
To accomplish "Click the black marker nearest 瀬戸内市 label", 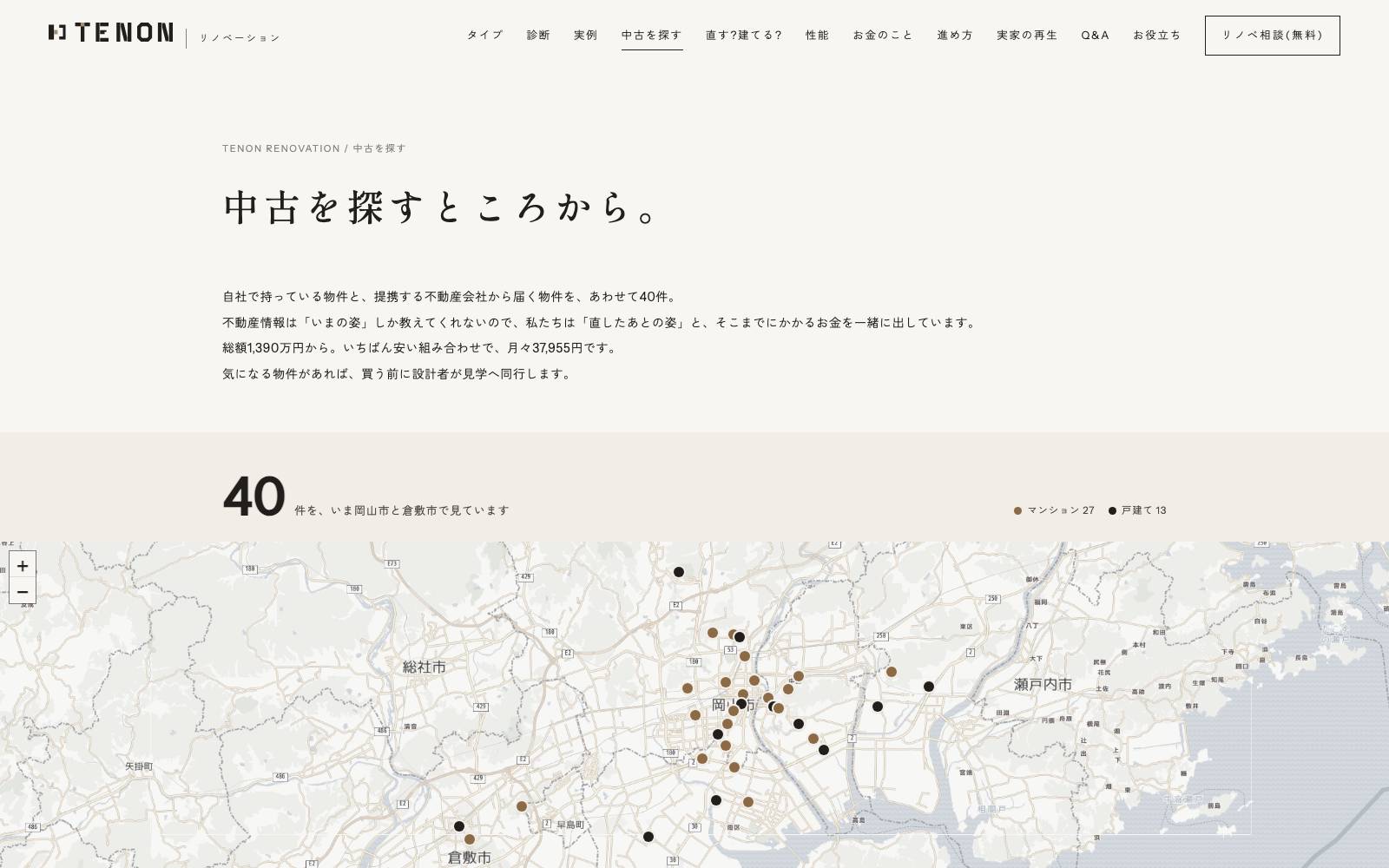I will coord(929,687).
